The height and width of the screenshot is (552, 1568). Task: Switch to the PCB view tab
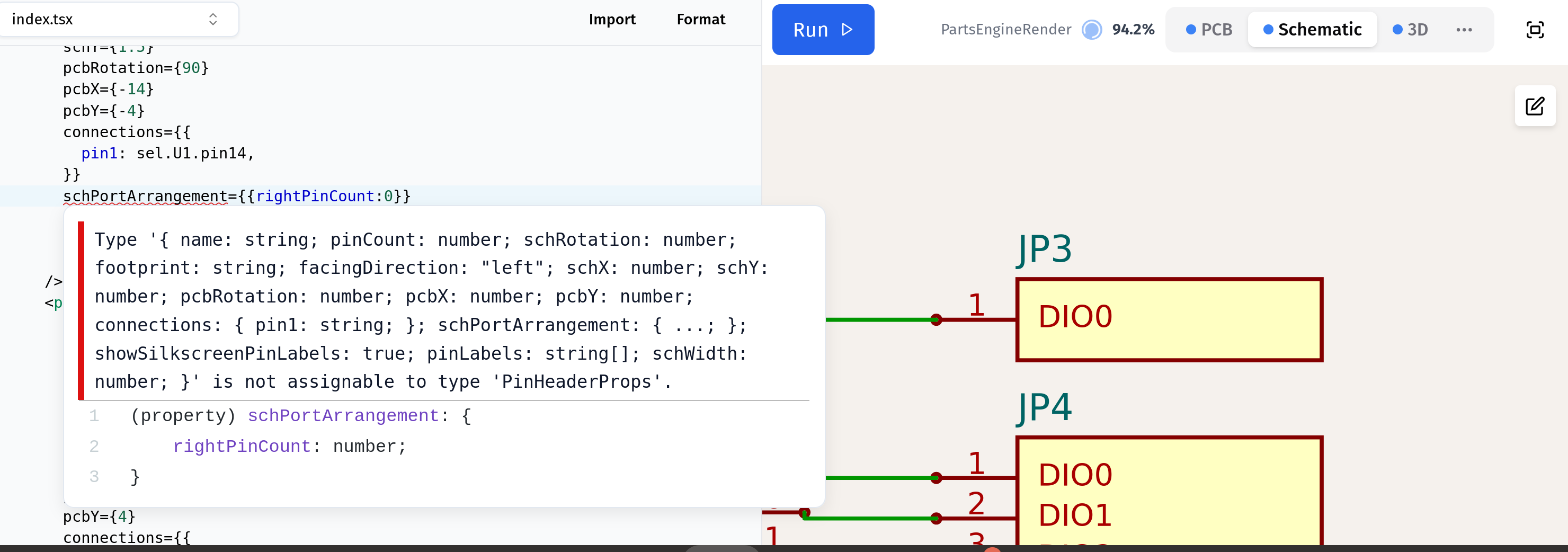(x=1209, y=30)
